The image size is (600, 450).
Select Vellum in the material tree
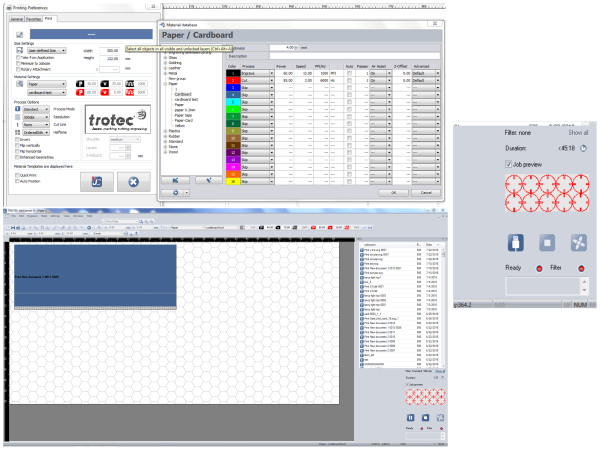(x=180, y=126)
